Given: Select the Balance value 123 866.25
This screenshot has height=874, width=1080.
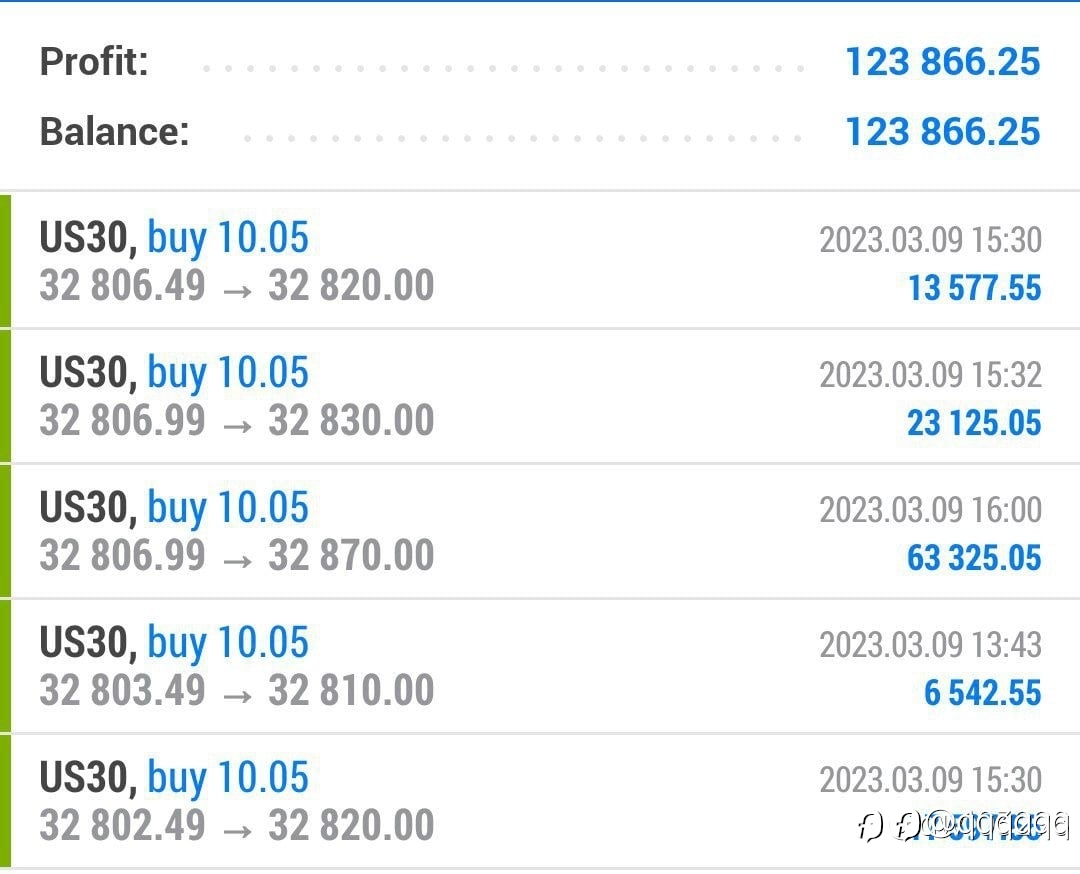Looking at the screenshot, I should tap(942, 132).
